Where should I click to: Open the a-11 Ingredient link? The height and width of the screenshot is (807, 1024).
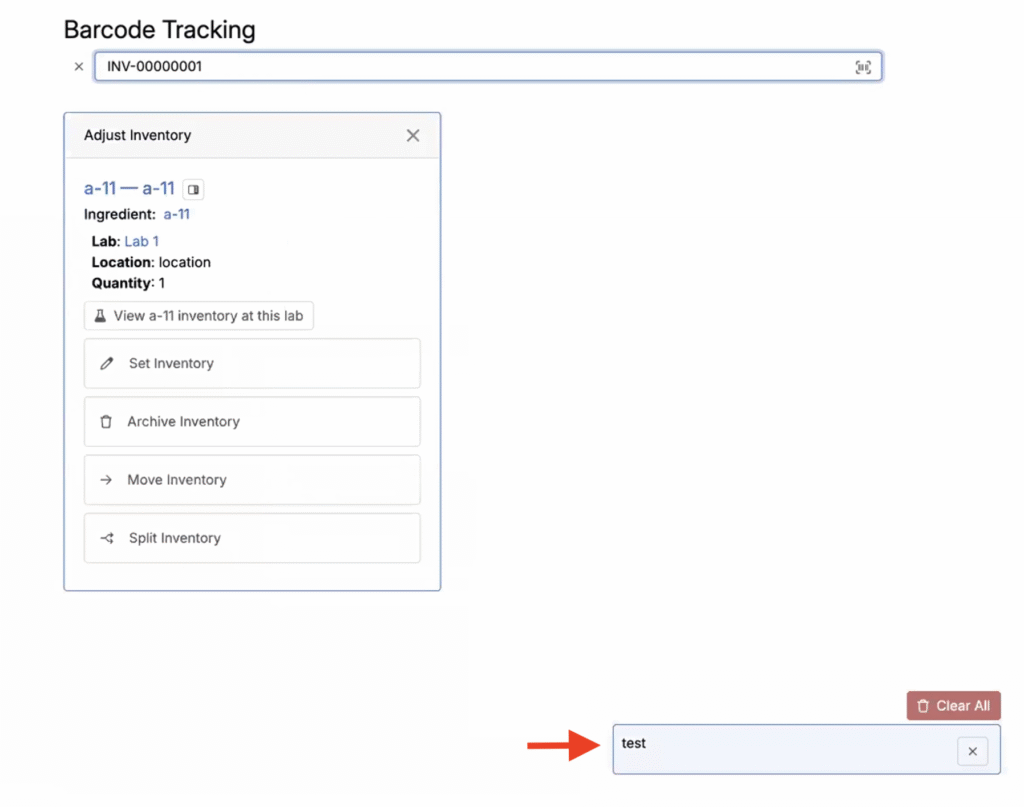[x=176, y=214]
